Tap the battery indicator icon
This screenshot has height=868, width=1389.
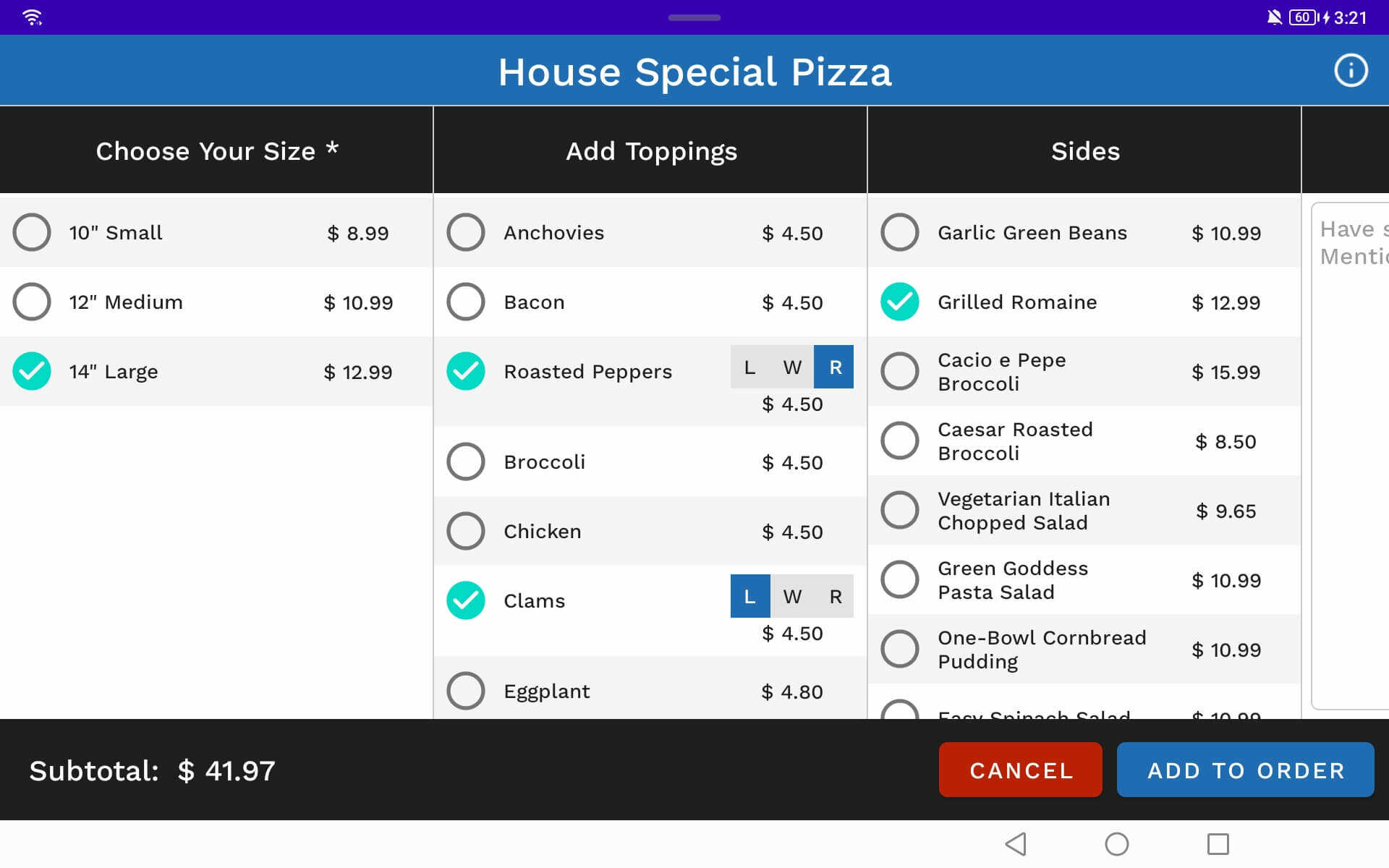pos(1302,17)
